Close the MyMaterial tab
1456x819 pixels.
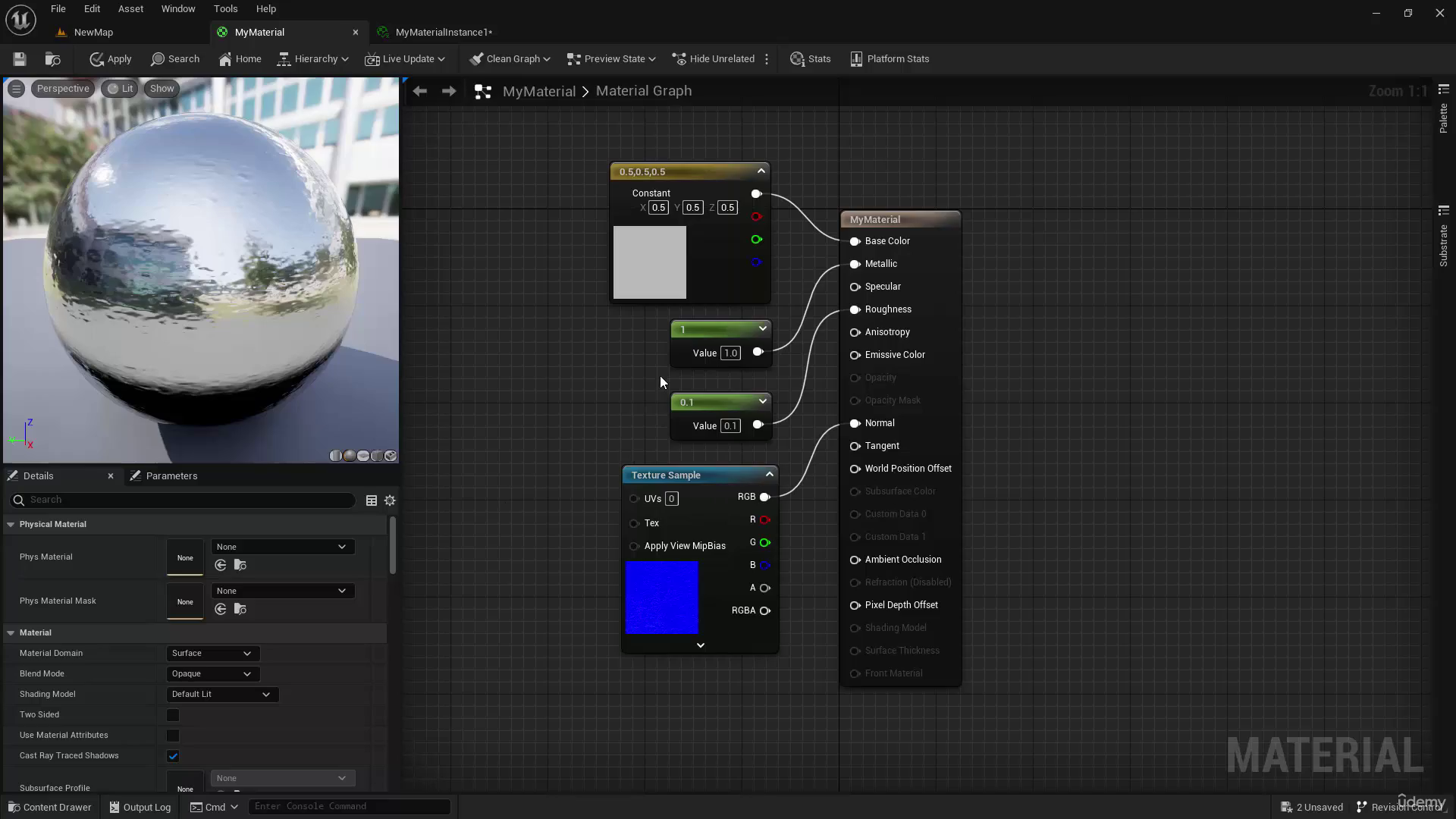(x=355, y=33)
